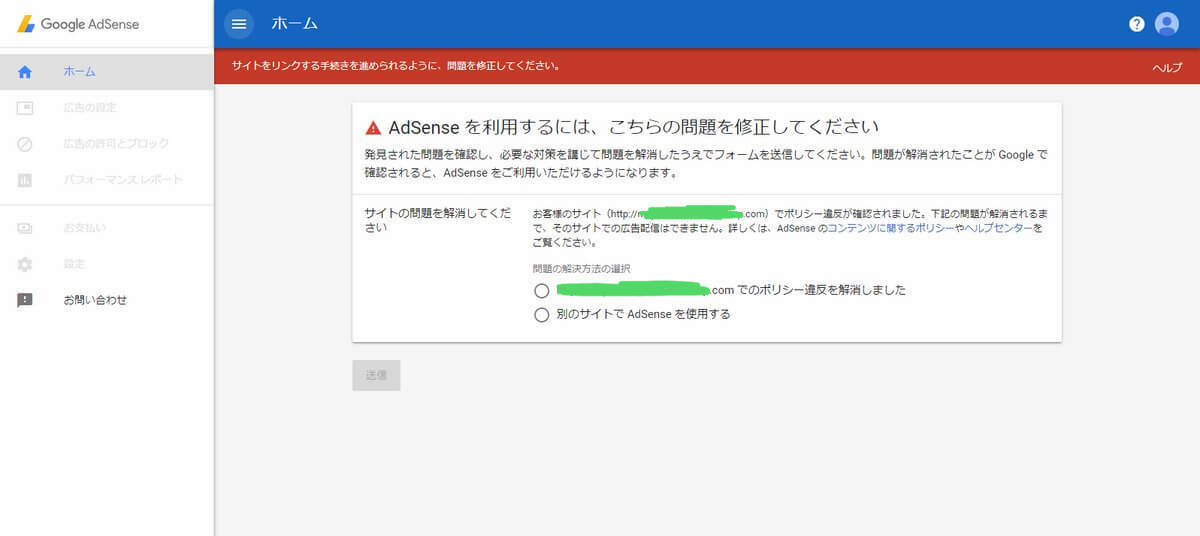Image resolution: width=1200 pixels, height=536 pixels.
Task: Click the 広告の許可とブロック block icon
Action: (25, 144)
